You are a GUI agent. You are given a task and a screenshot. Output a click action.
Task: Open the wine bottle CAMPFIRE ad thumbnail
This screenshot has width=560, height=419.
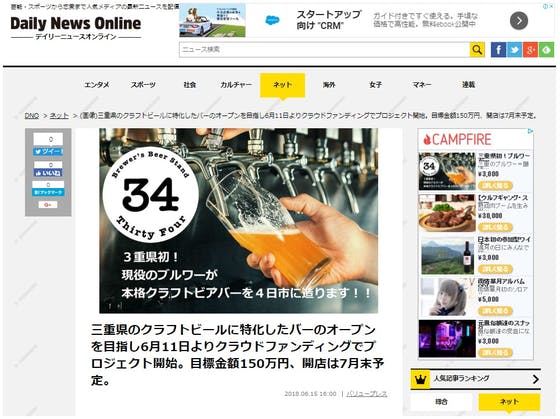[x=447, y=255]
